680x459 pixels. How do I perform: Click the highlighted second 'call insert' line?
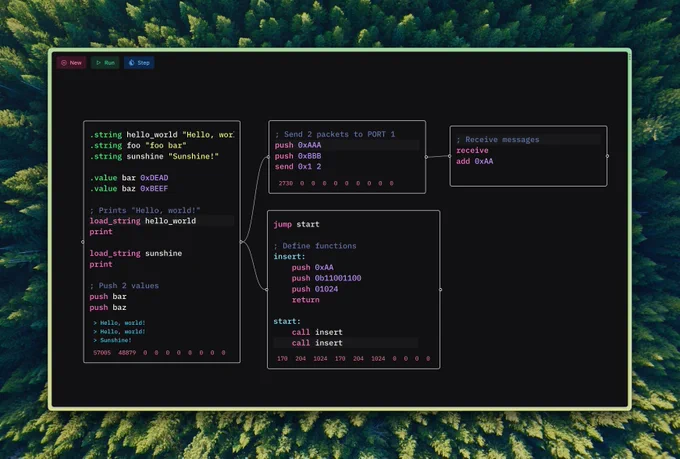tap(346, 343)
